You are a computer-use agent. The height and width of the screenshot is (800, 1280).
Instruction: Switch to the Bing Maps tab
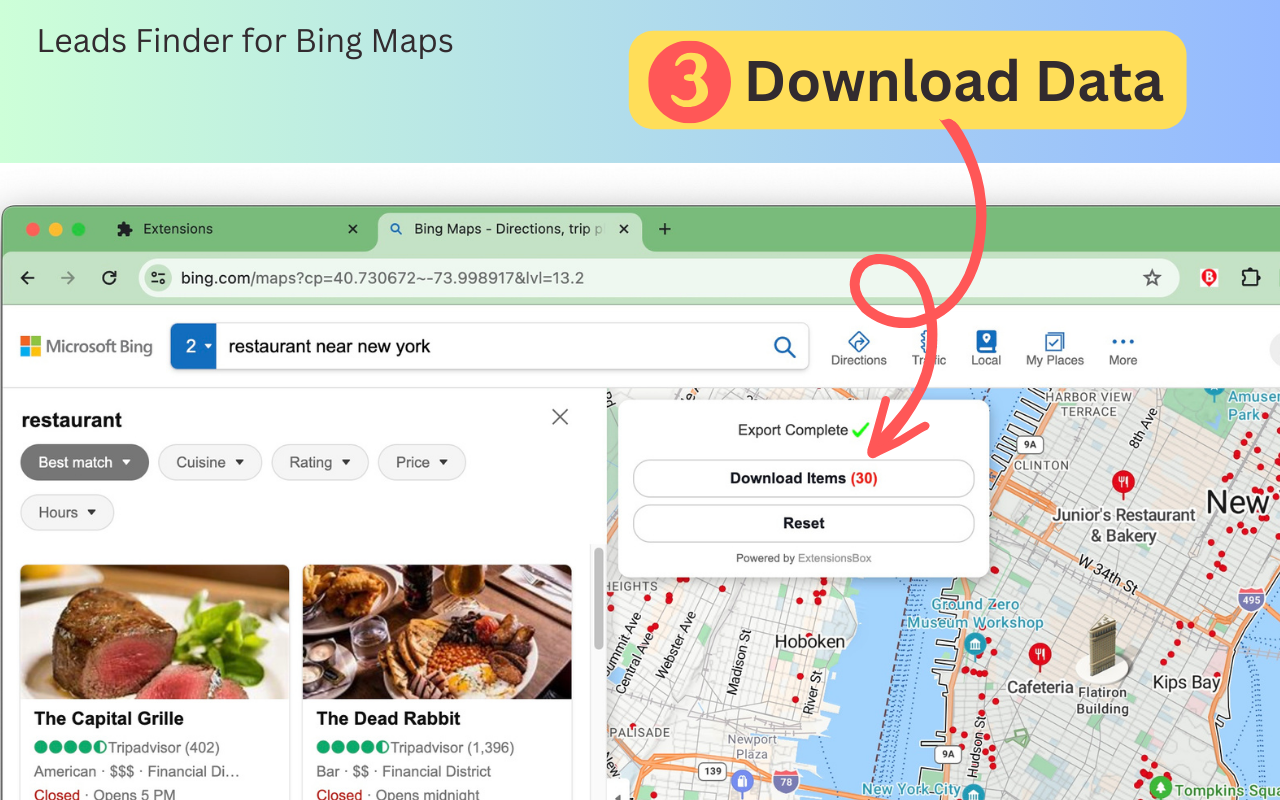510,229
